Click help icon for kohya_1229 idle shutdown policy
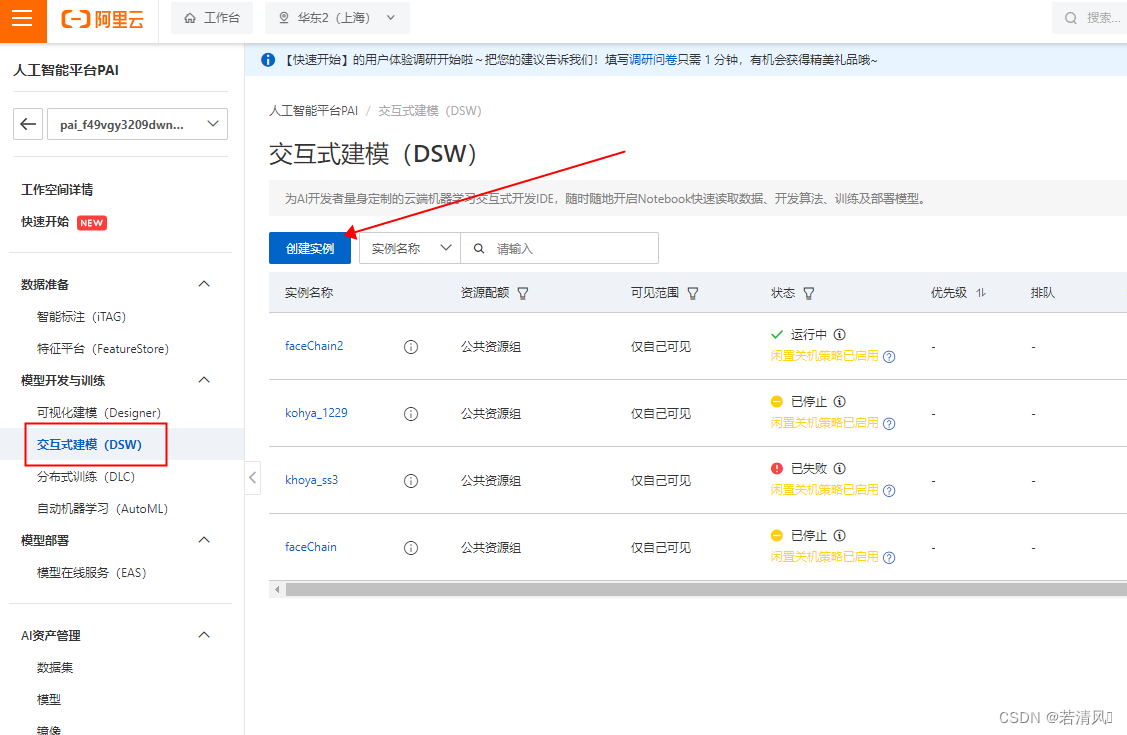 coord(889,423)
